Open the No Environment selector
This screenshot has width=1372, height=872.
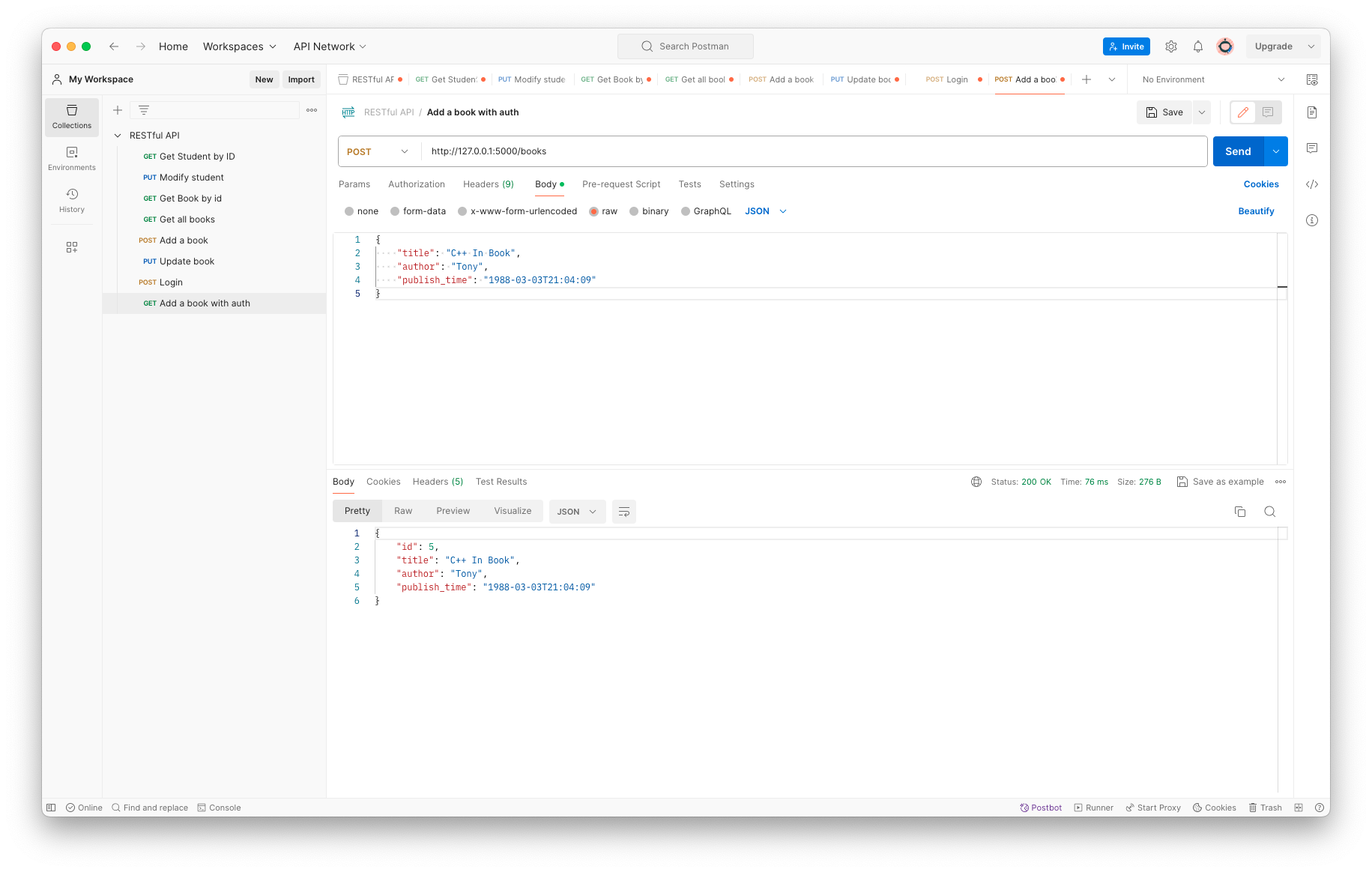(x=1213, y=79)
